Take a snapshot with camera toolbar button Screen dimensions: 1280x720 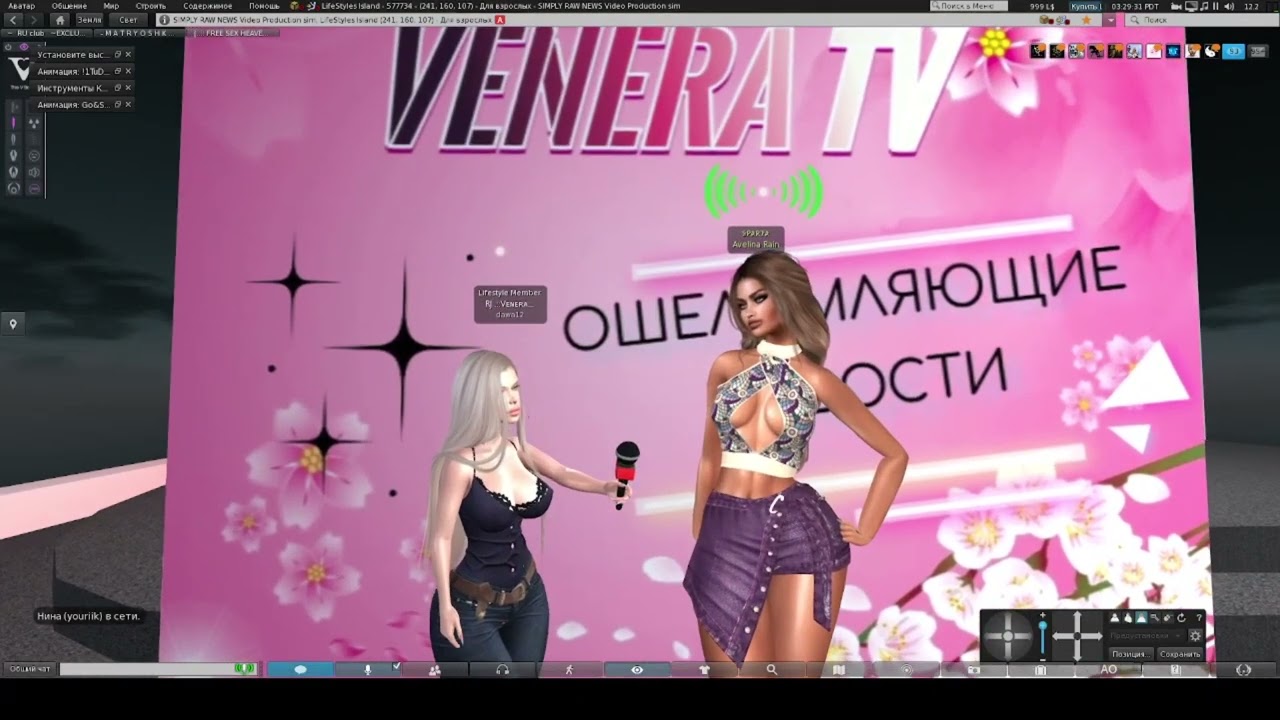[974, 670]
